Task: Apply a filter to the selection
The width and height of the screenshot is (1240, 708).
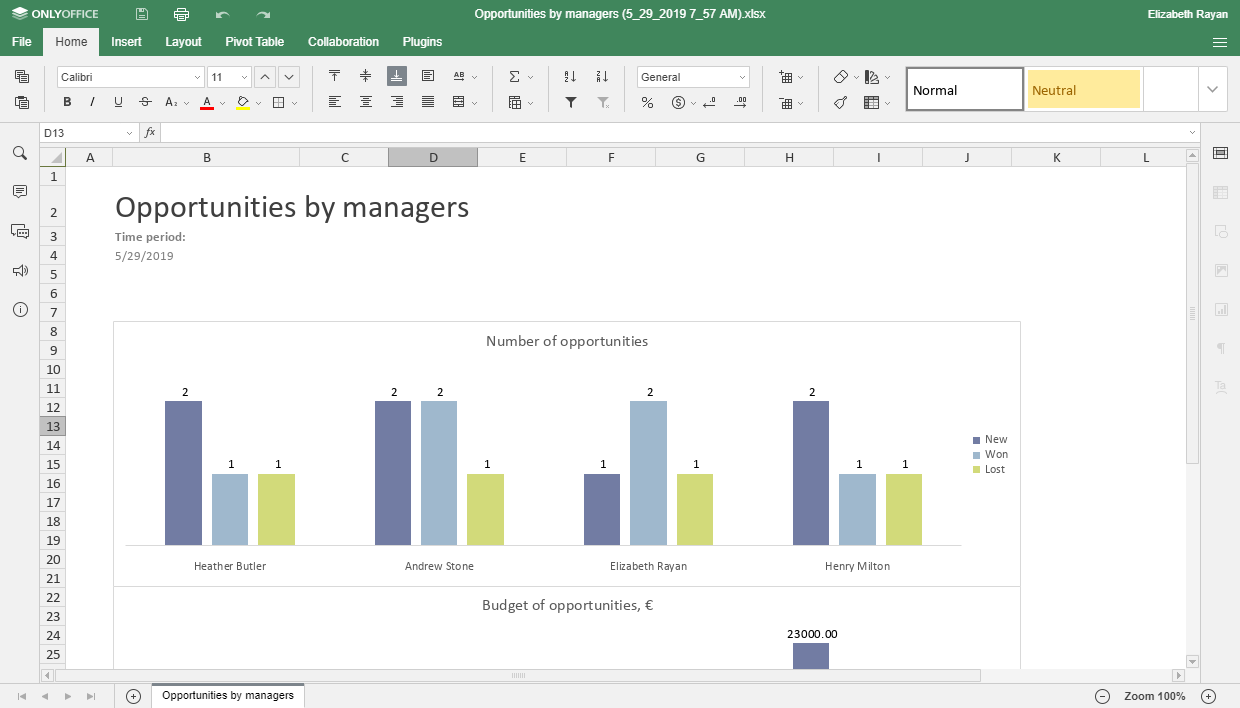Action: [x=569, y=103]
